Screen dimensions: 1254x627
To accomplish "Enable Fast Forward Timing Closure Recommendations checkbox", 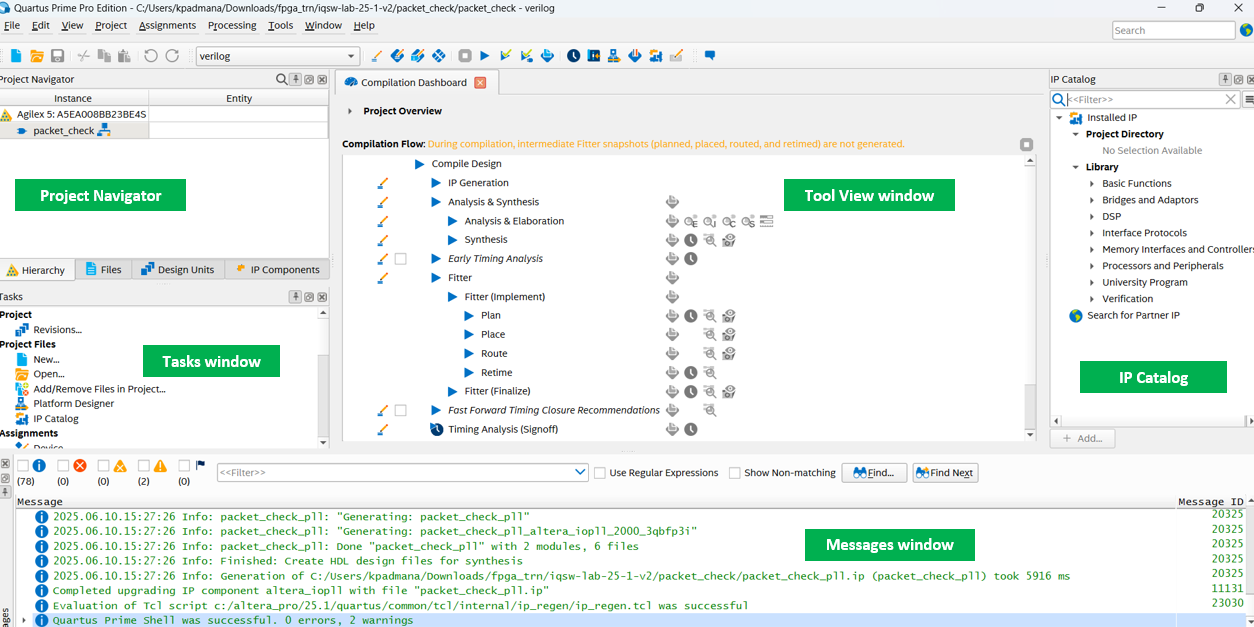I will pyautogui.click(x=400, y=410).
